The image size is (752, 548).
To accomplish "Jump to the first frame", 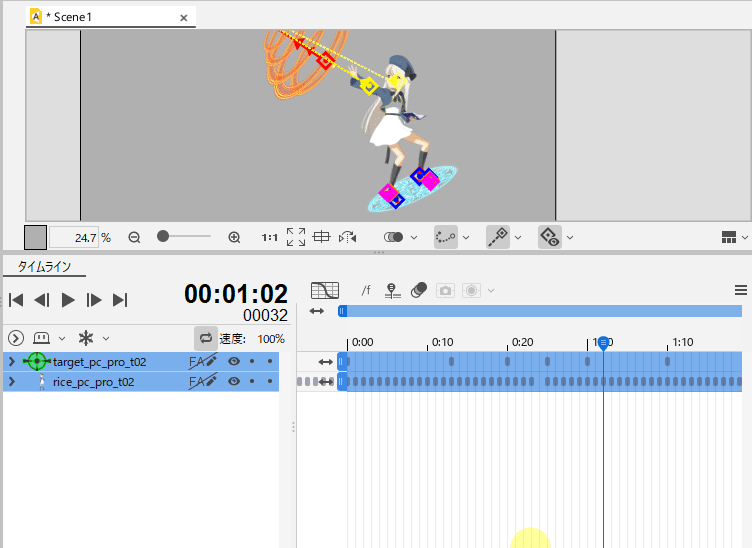I will pyautogui.click(x=16, y=300).
